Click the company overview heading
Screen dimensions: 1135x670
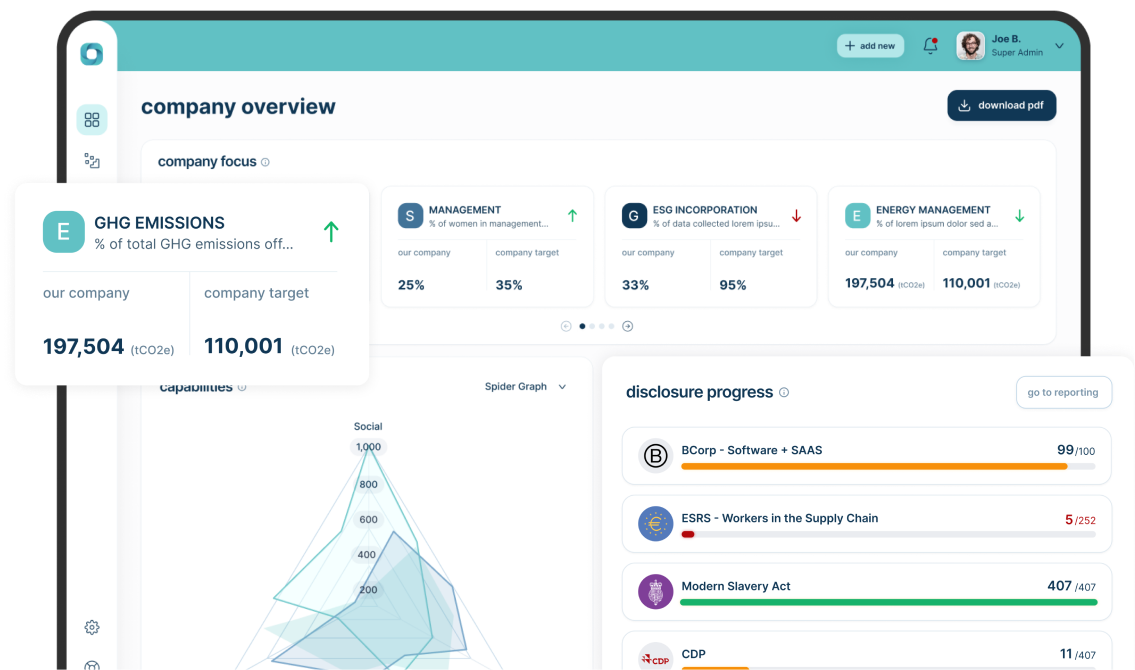[238, 106]
